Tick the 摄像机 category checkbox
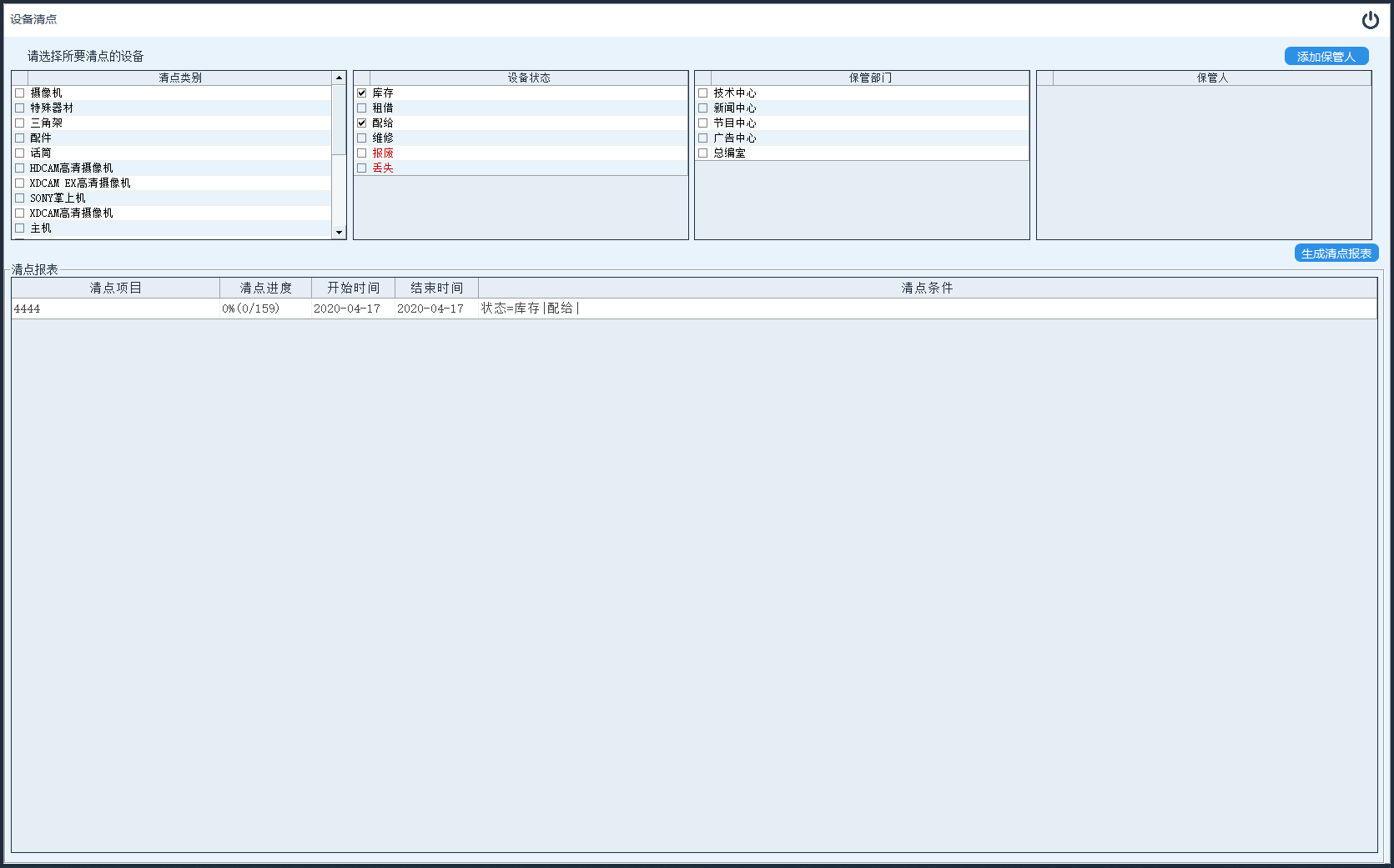The image size is (1394, 868). click(x=20, y=93)
